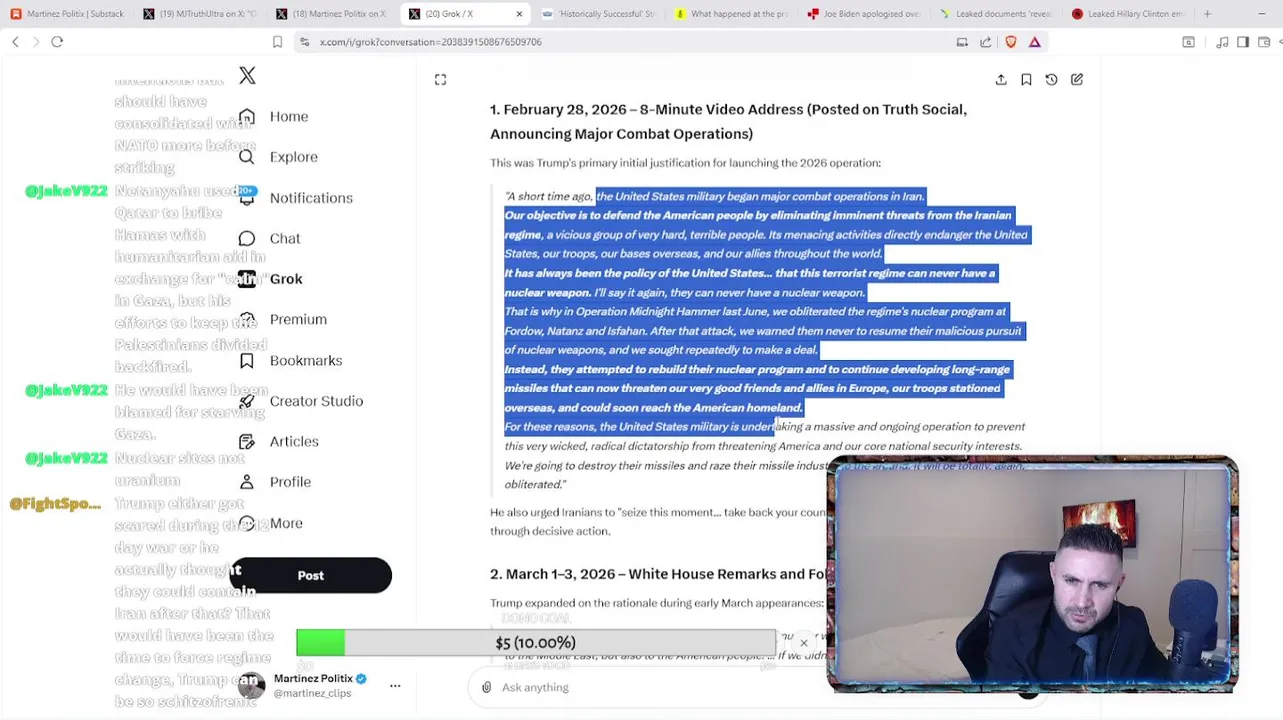Open the media control music-note icon
The height and width of the screenshot is (720, 1283).
click(1222, 42)
